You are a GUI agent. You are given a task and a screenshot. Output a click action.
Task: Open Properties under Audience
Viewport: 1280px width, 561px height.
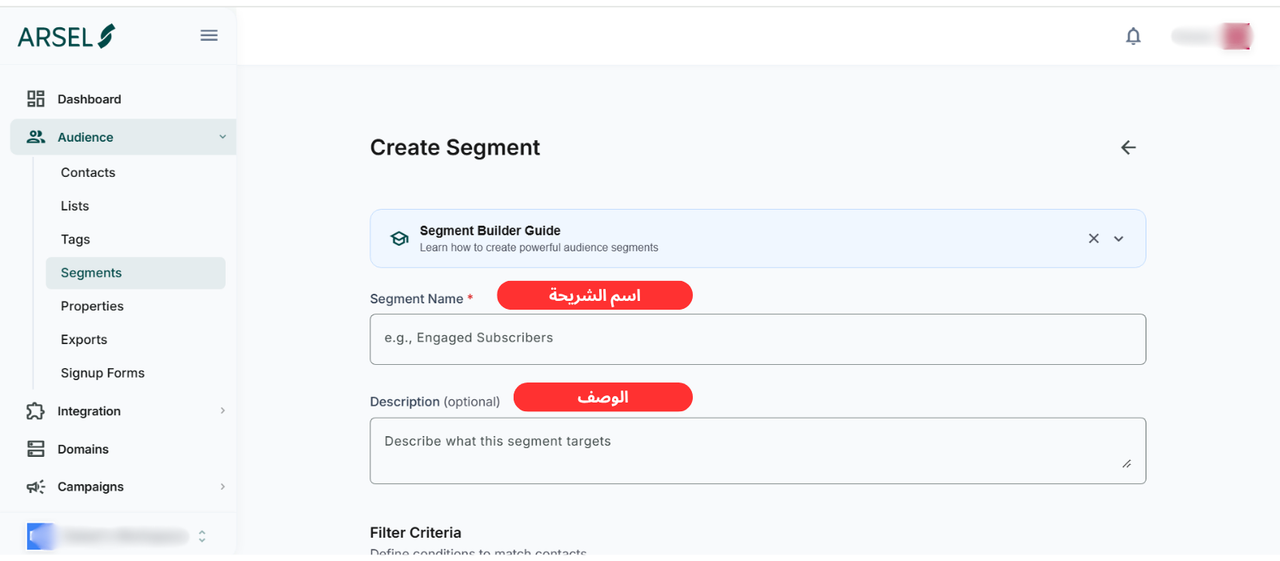pos(92,306)
